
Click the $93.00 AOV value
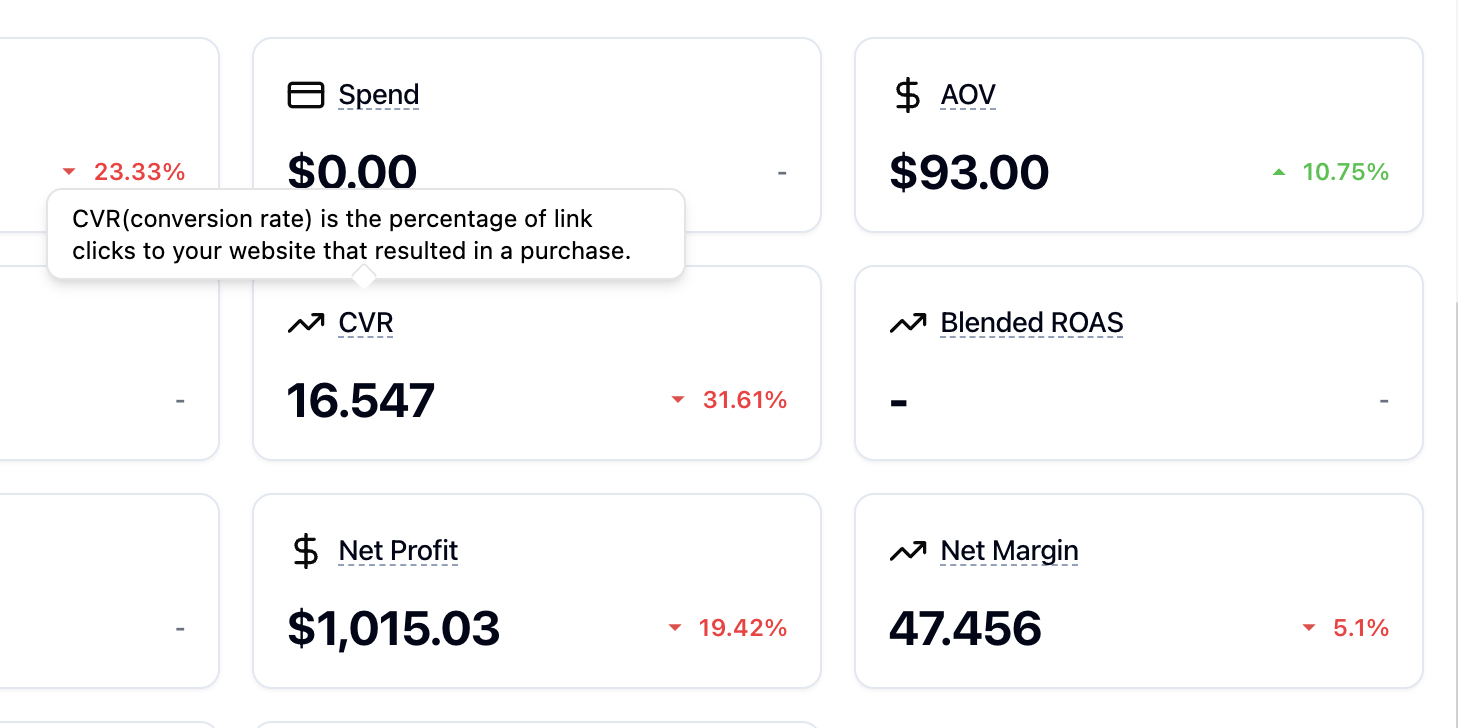pos(969,172)
